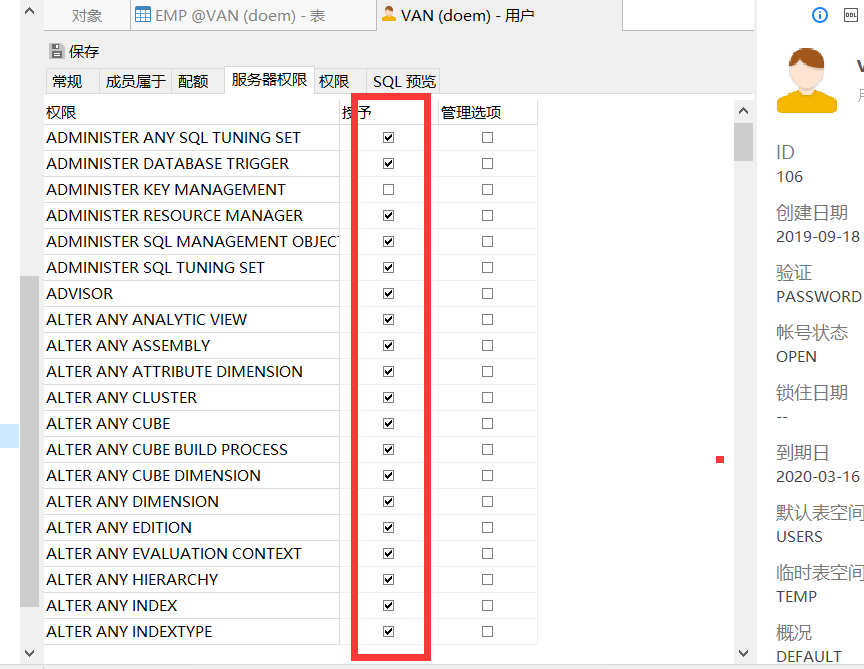Image resolution: width=864 pixels, height=669 pixels.
Task: Enable admin option for ALTER ANY HIERARCHY
Action: 487,580
